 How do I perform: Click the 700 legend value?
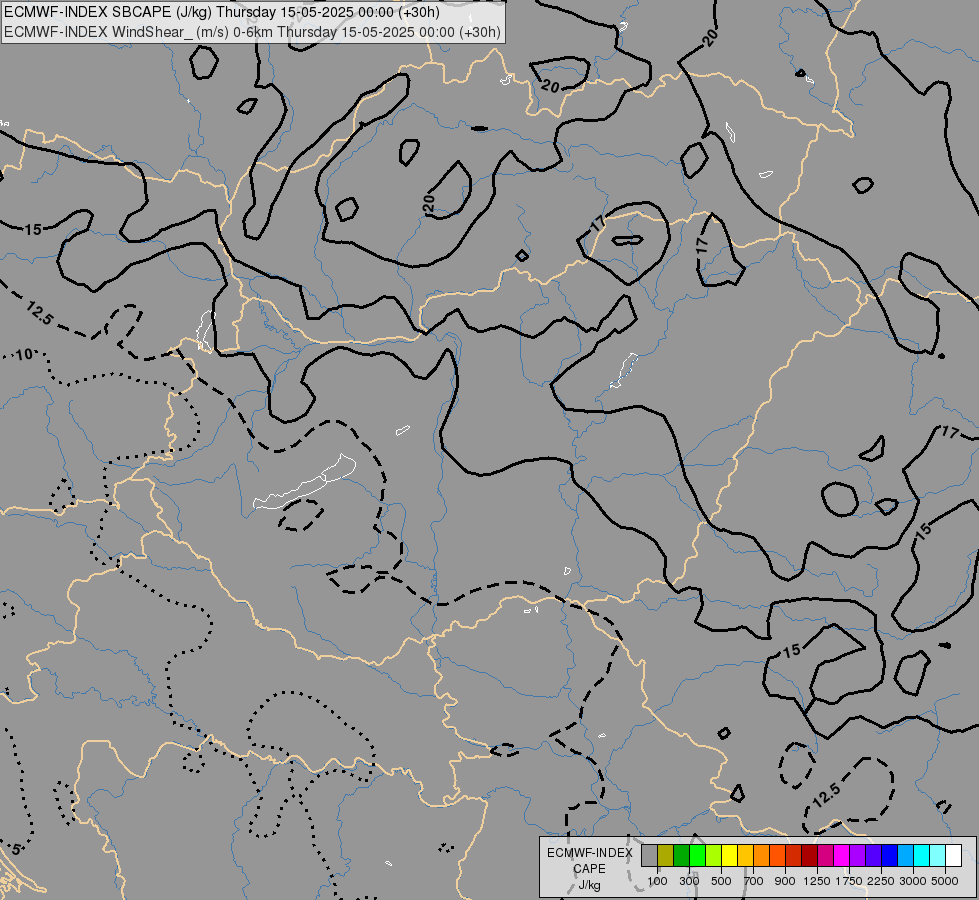(754, 881)
